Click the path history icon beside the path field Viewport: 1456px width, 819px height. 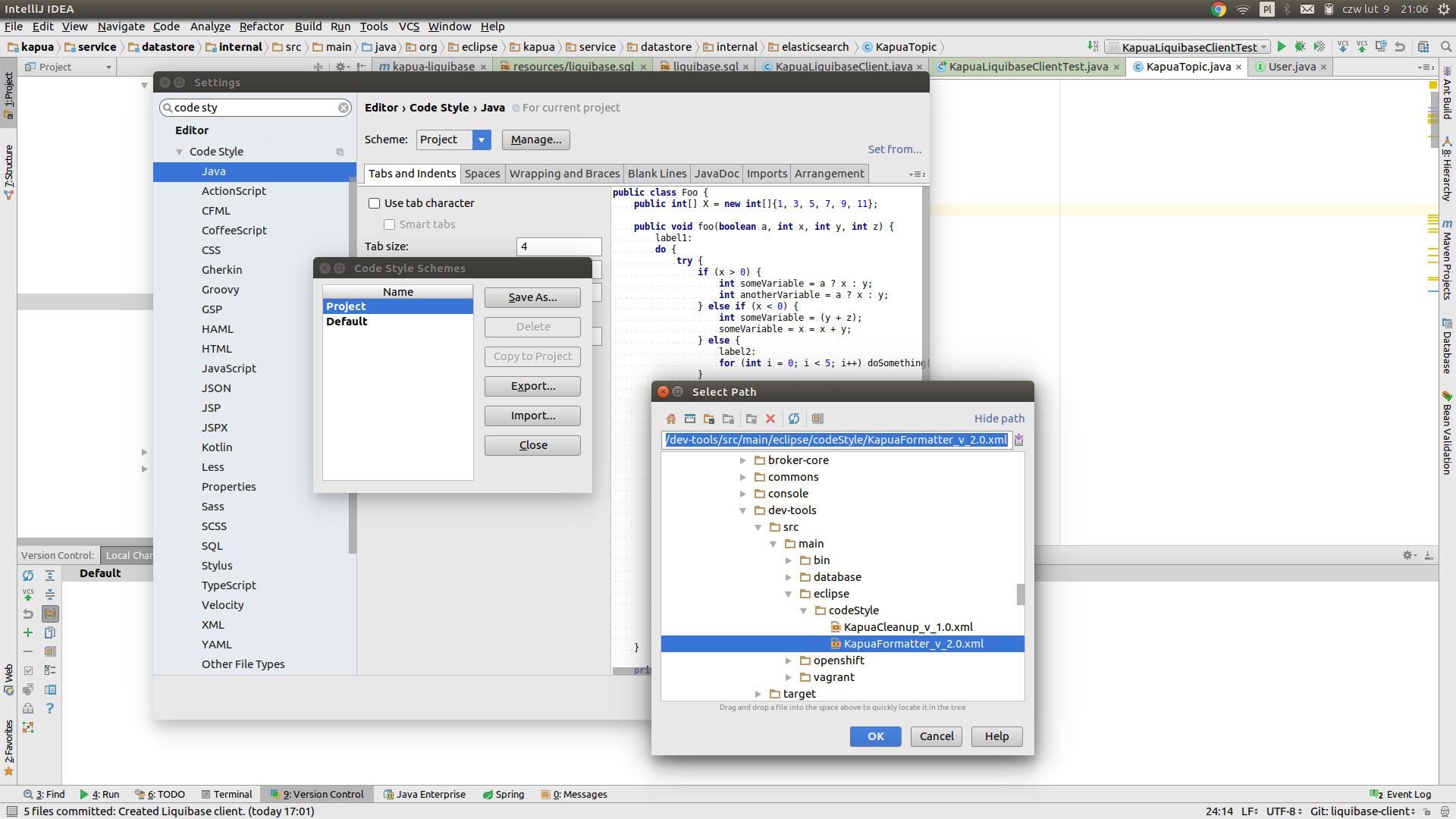(1018, 440)
